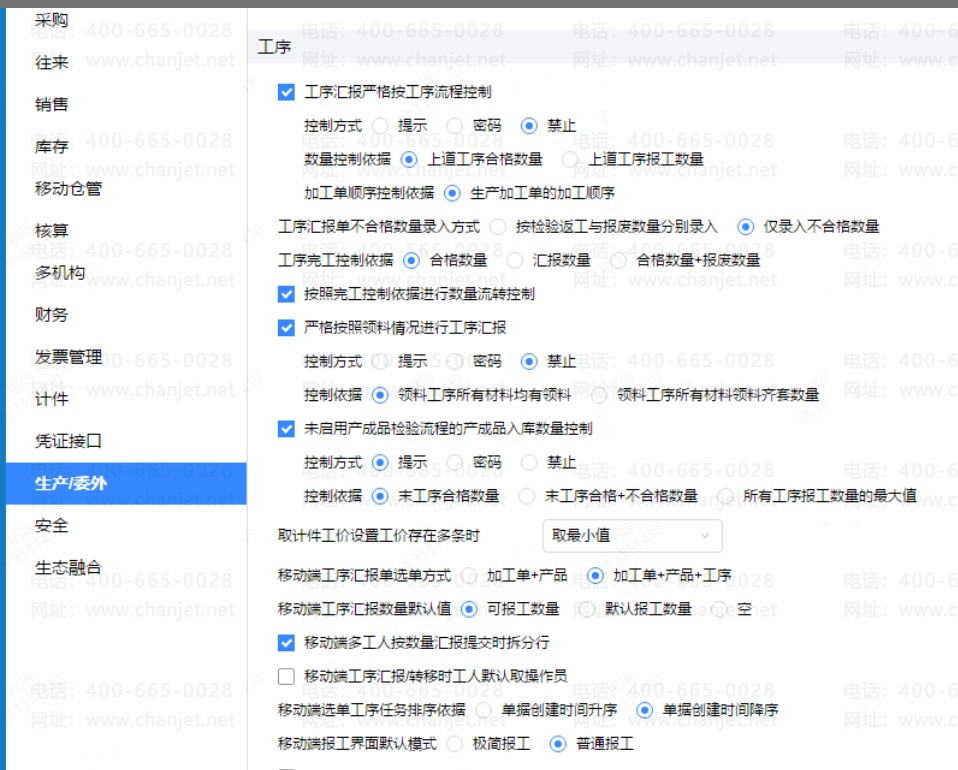Image resolution: width=958 pixels, height=770 pixels.
Task: Choose 上道工序报工数量 radio option
Action: pyautogui.click(x=570, y=160)
